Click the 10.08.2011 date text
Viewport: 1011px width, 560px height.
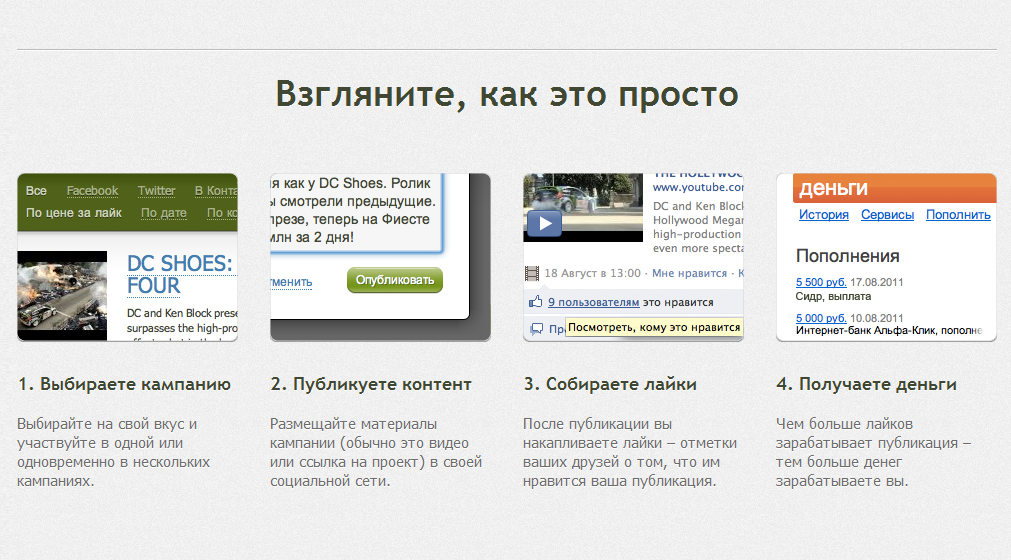point(876,318)
